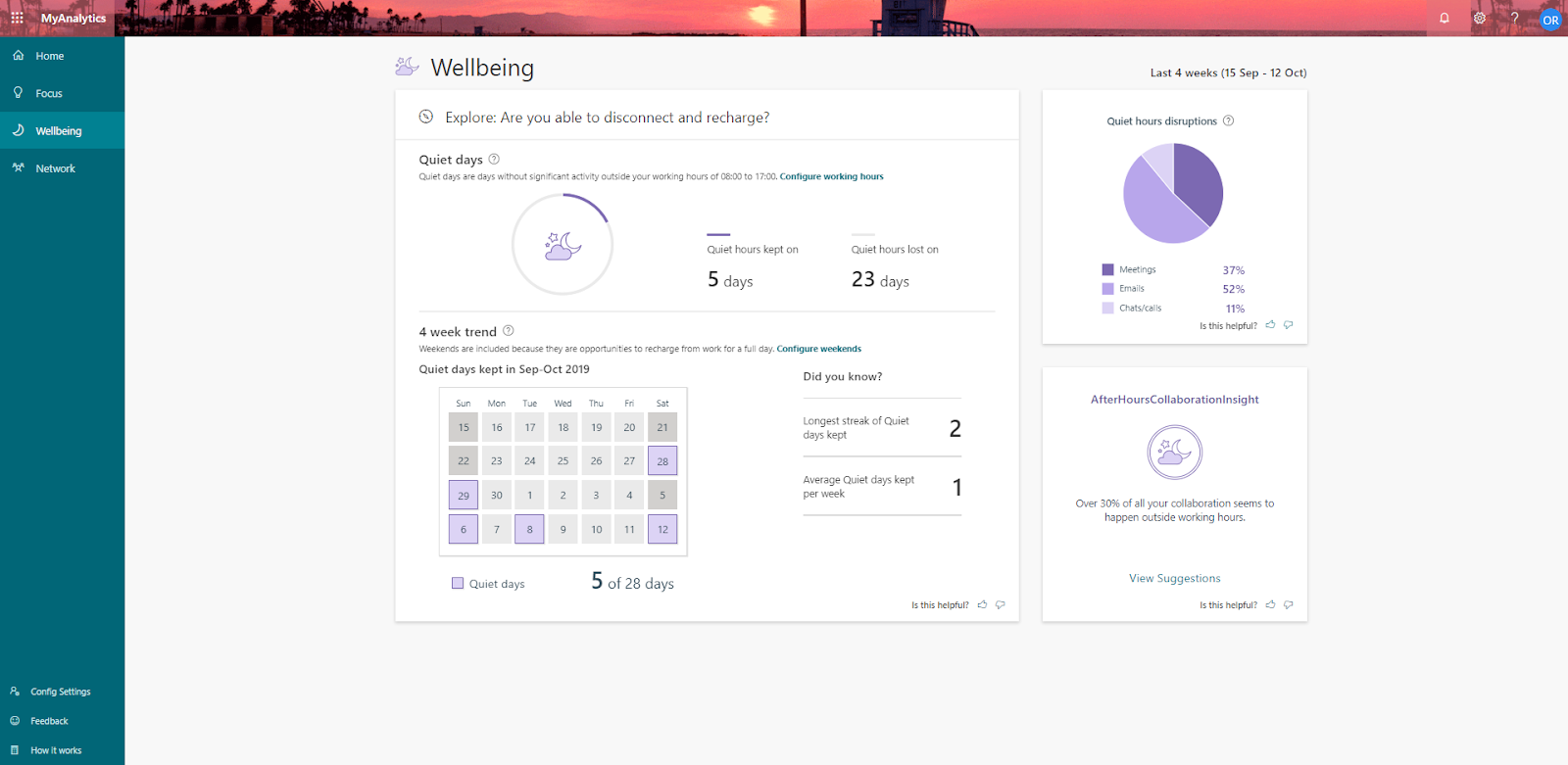
Task: Thumbs up the Quiet hours disruptions card
Action: pyautogui.click(x=1270, y=325)
